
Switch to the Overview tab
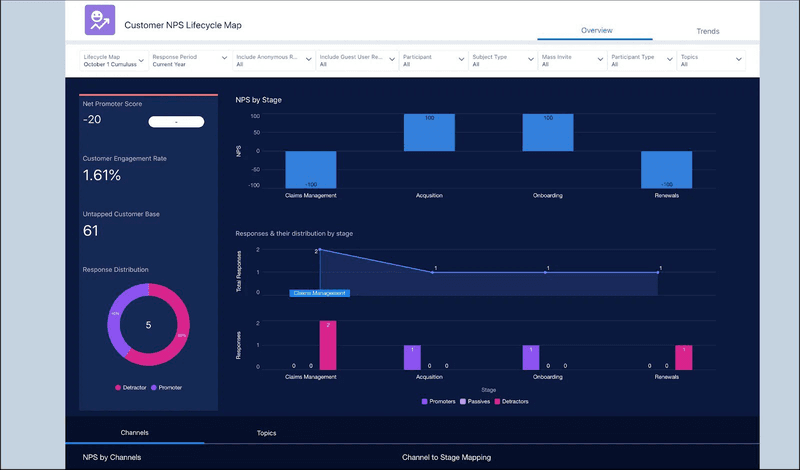click(596, 31)
